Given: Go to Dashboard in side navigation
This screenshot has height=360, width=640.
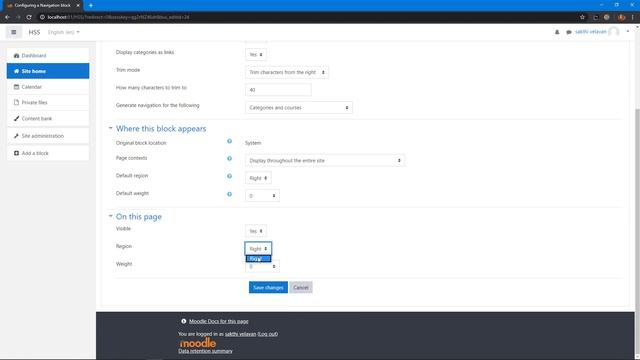Looking at the screenshot, I should click(48, 55).
